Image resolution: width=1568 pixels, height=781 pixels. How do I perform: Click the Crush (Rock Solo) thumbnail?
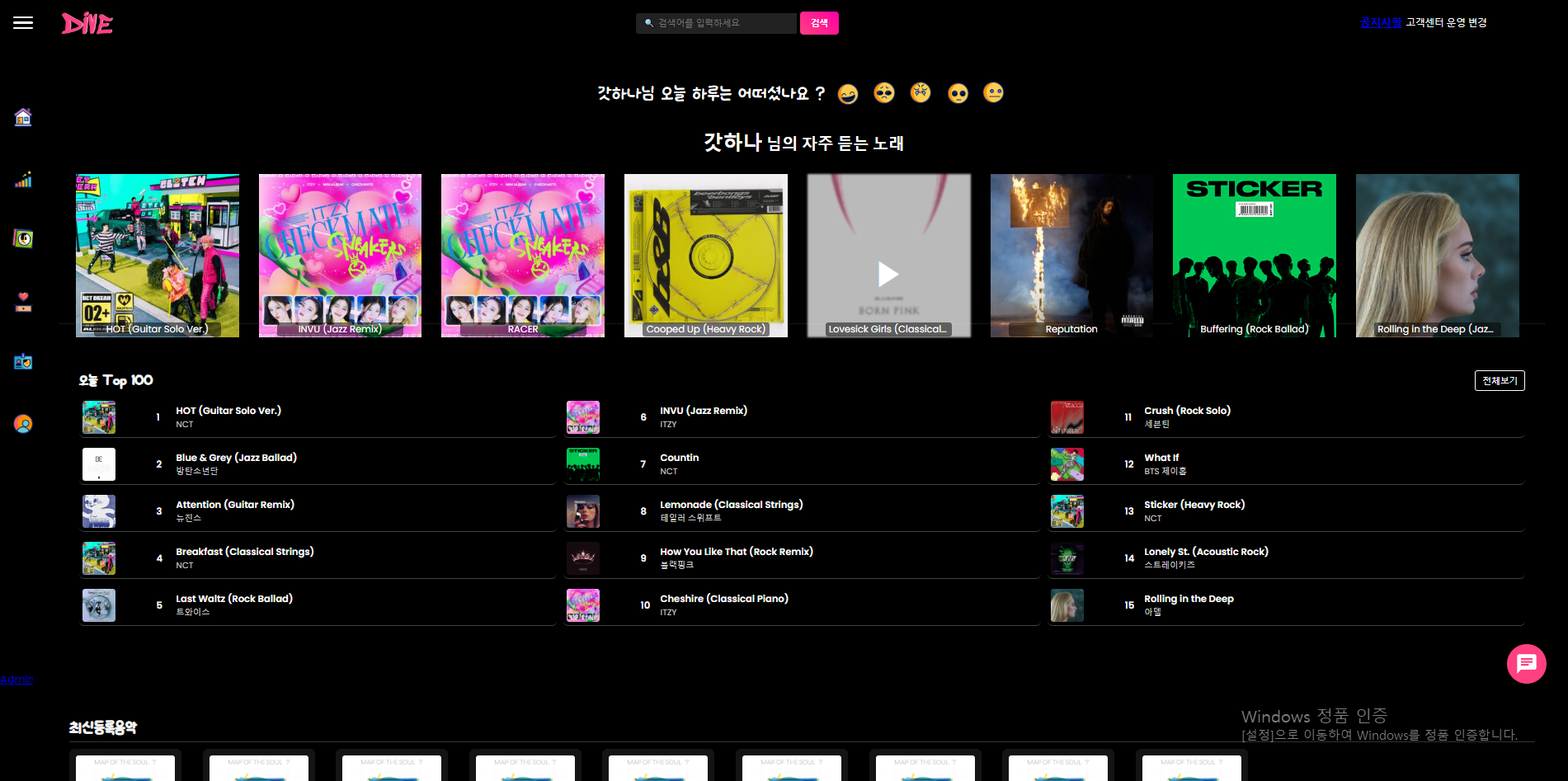point(1067,417)
